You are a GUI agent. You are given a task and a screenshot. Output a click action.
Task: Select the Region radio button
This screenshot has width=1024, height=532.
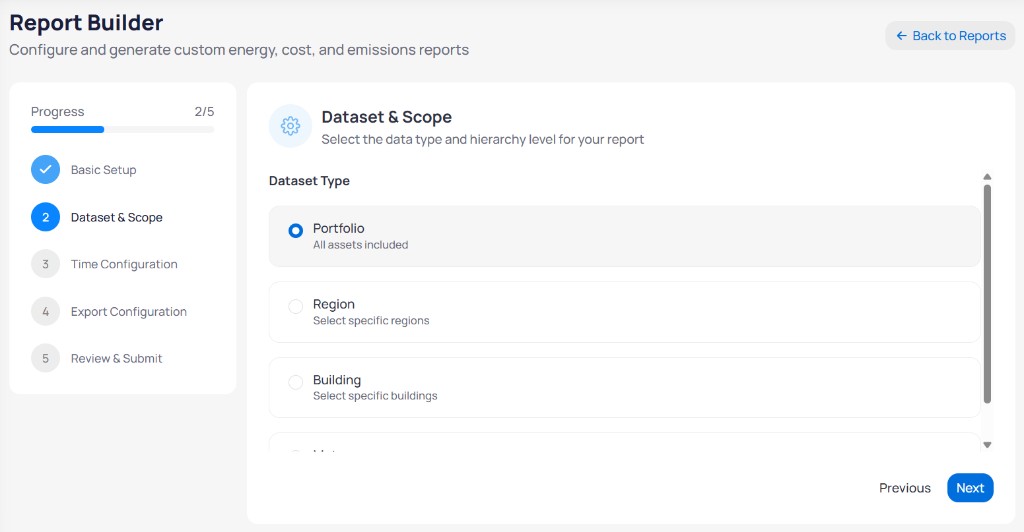(296, 306)
